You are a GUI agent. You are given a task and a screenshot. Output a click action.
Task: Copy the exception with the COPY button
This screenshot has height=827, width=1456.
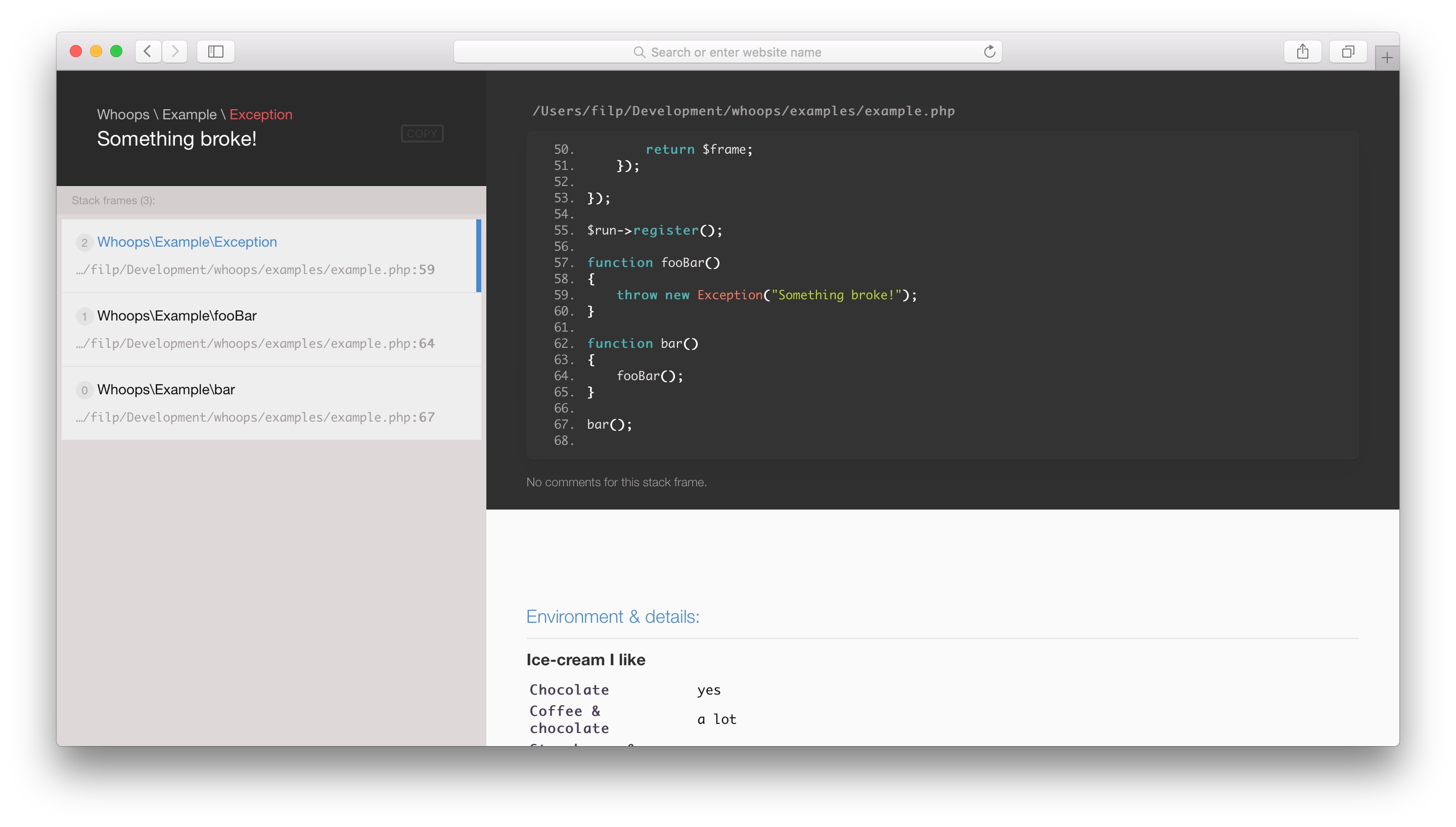pyautogui.click(x=422, y=133)
